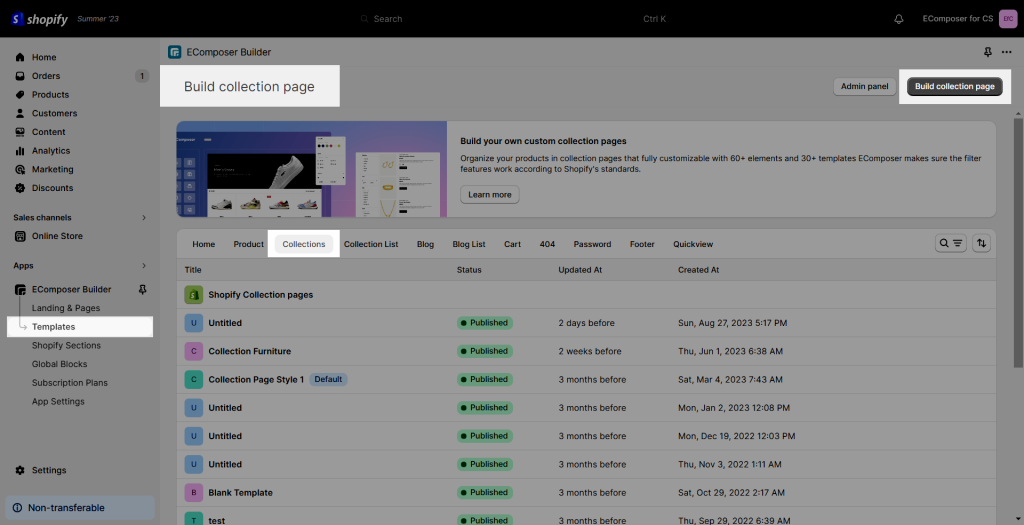Select the Collections tab
This screenshot has width=1024, height=525.
coord(304,244)
